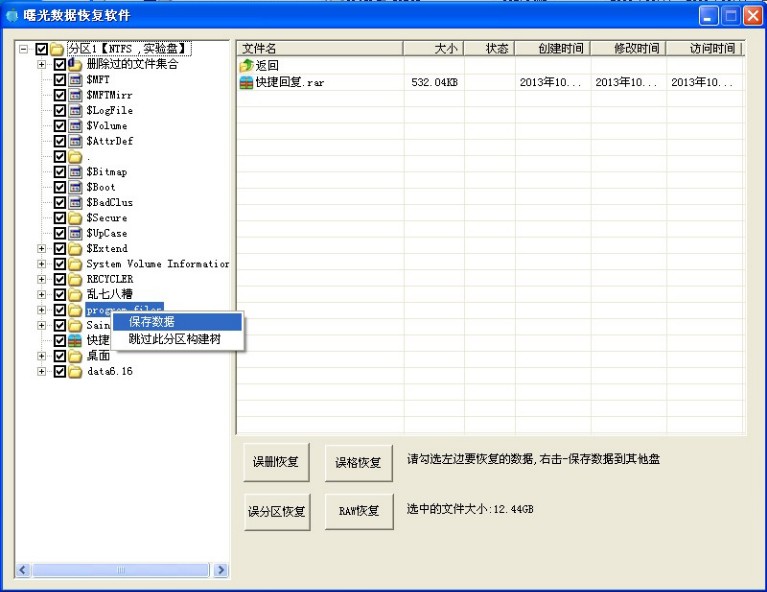Click the system file icon beside $MFT
Viewport: 767px width, 592px height.
point(75,80)
